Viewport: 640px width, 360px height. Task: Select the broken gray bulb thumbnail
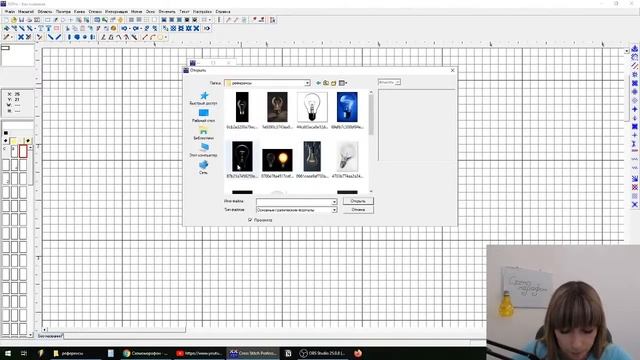pyautogui.click(x=347, y=156)
